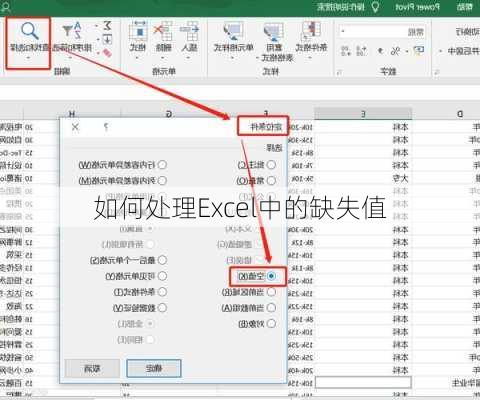
Task: Expand the ribbon 条件格式 dropdown arrow
Action: click(310, 57)
